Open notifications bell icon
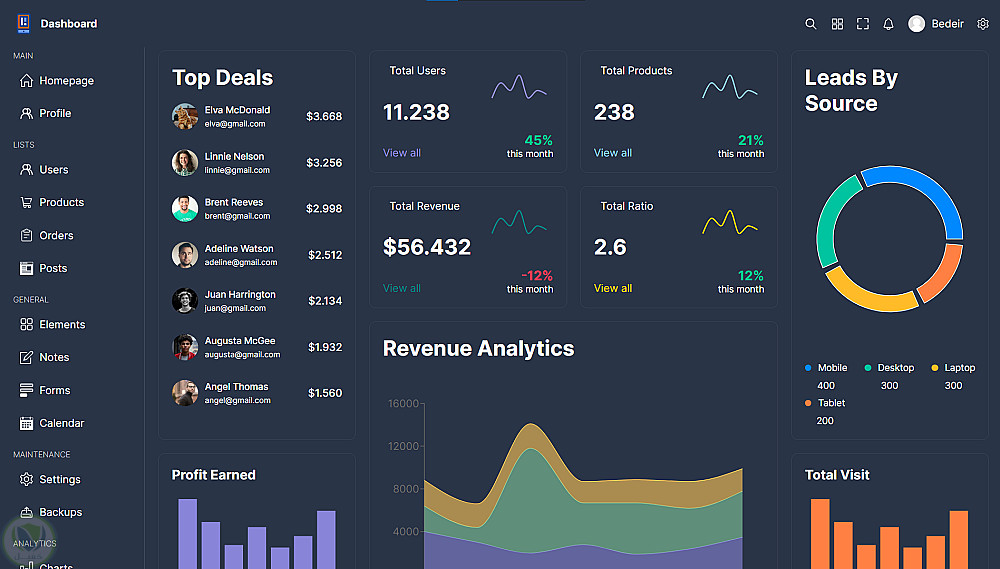The width and height of the screenshot is (1000, 569). (x=888, y=24)
